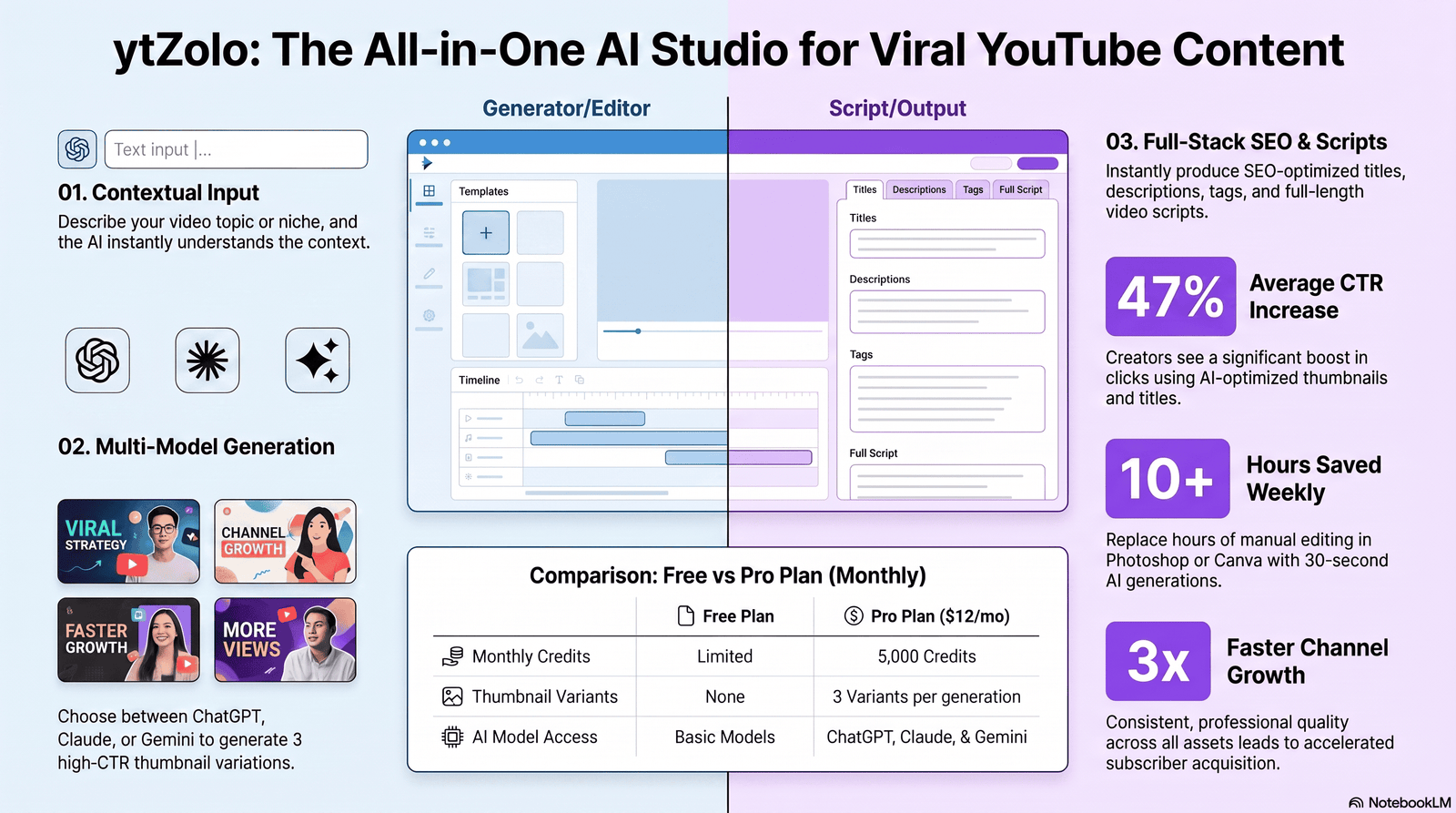Open the templates grid sidebar icon

429,191
